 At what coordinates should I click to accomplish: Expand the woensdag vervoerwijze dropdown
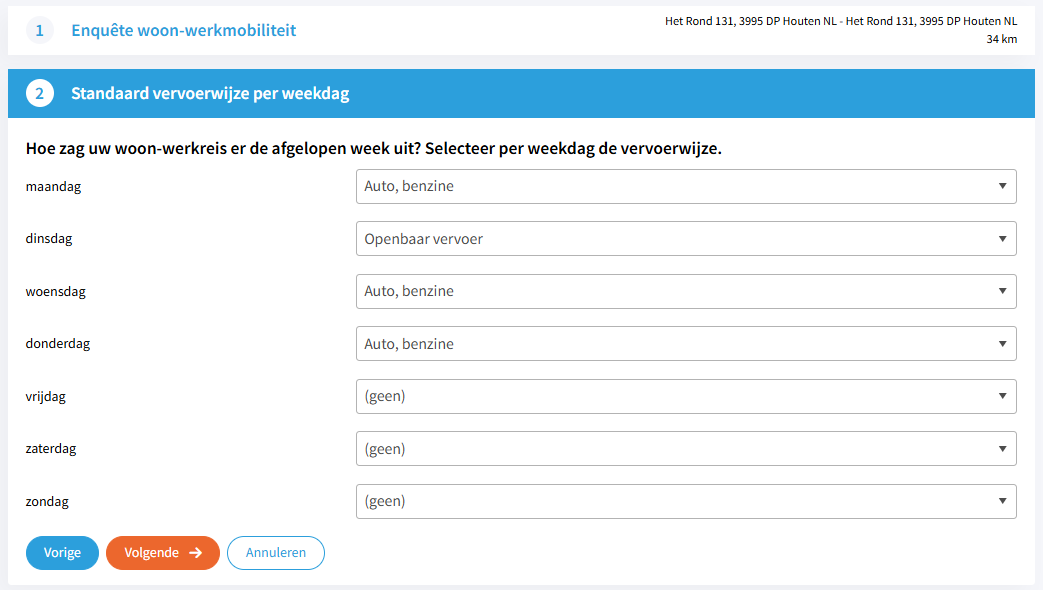pos(686,291)
